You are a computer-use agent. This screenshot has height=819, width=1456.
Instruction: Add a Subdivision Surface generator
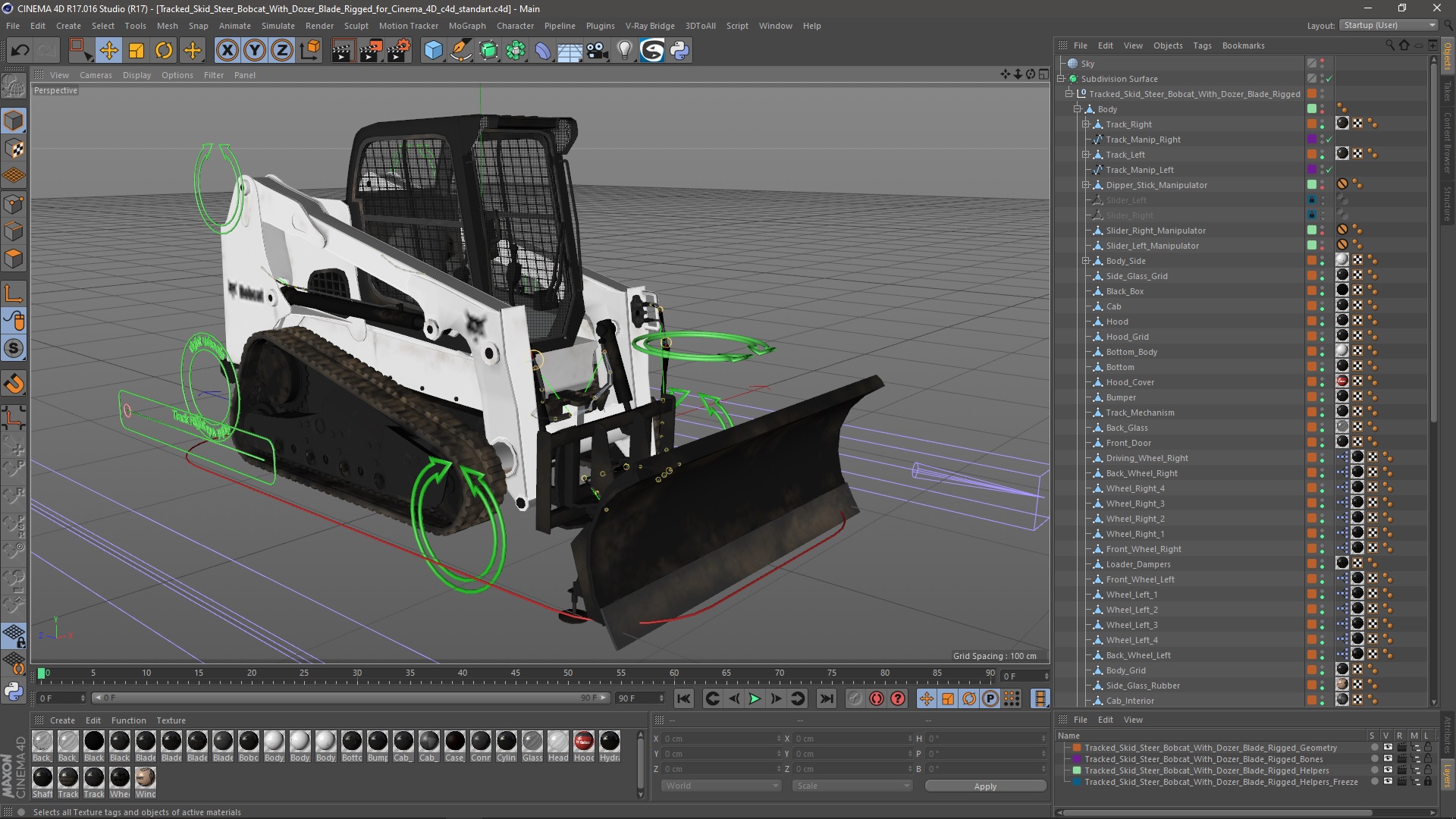(488, 51)
